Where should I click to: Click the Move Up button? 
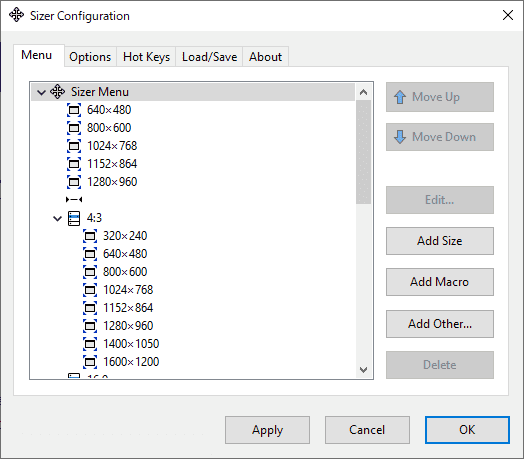coord(440,97)
